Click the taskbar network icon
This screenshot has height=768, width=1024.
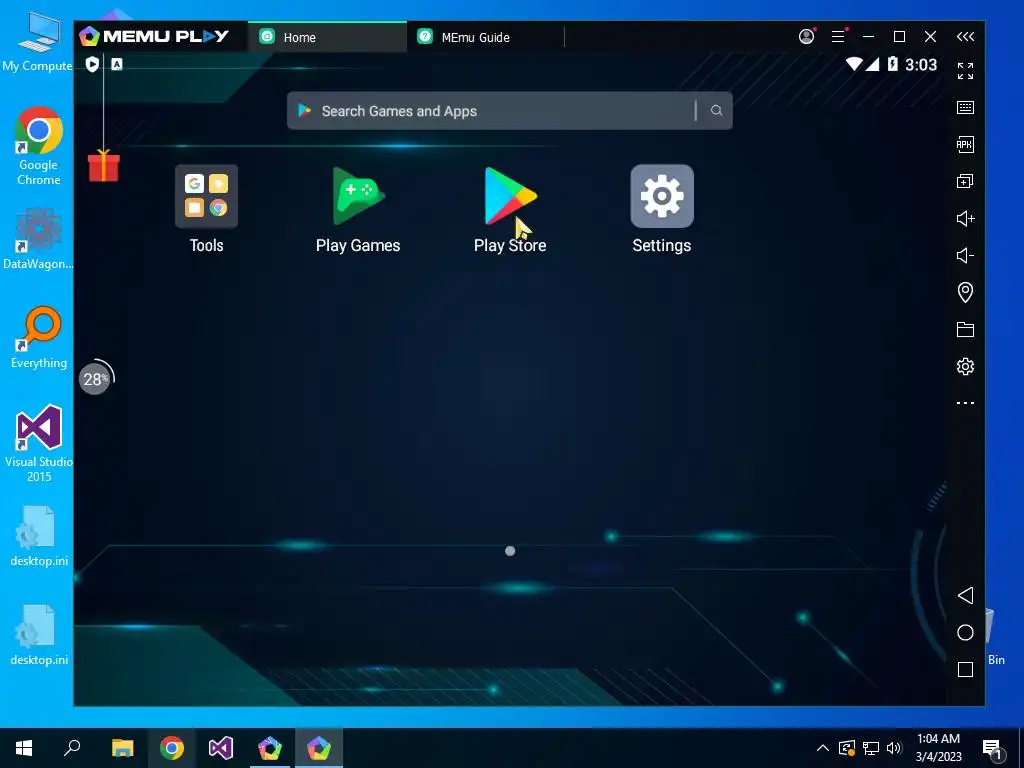click(x=871, y=748)
